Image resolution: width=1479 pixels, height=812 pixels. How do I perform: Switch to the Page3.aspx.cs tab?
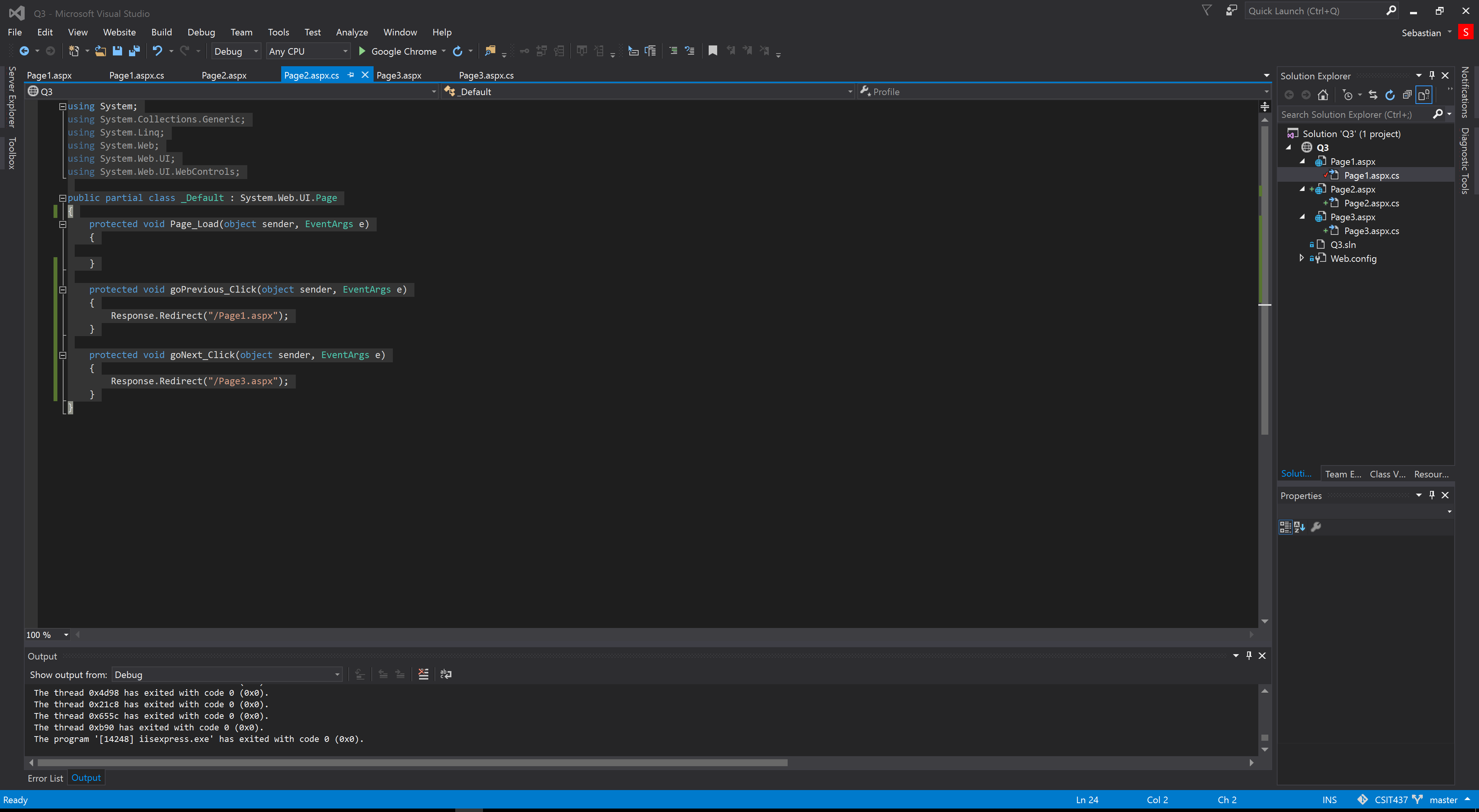(x=486, y=75)
